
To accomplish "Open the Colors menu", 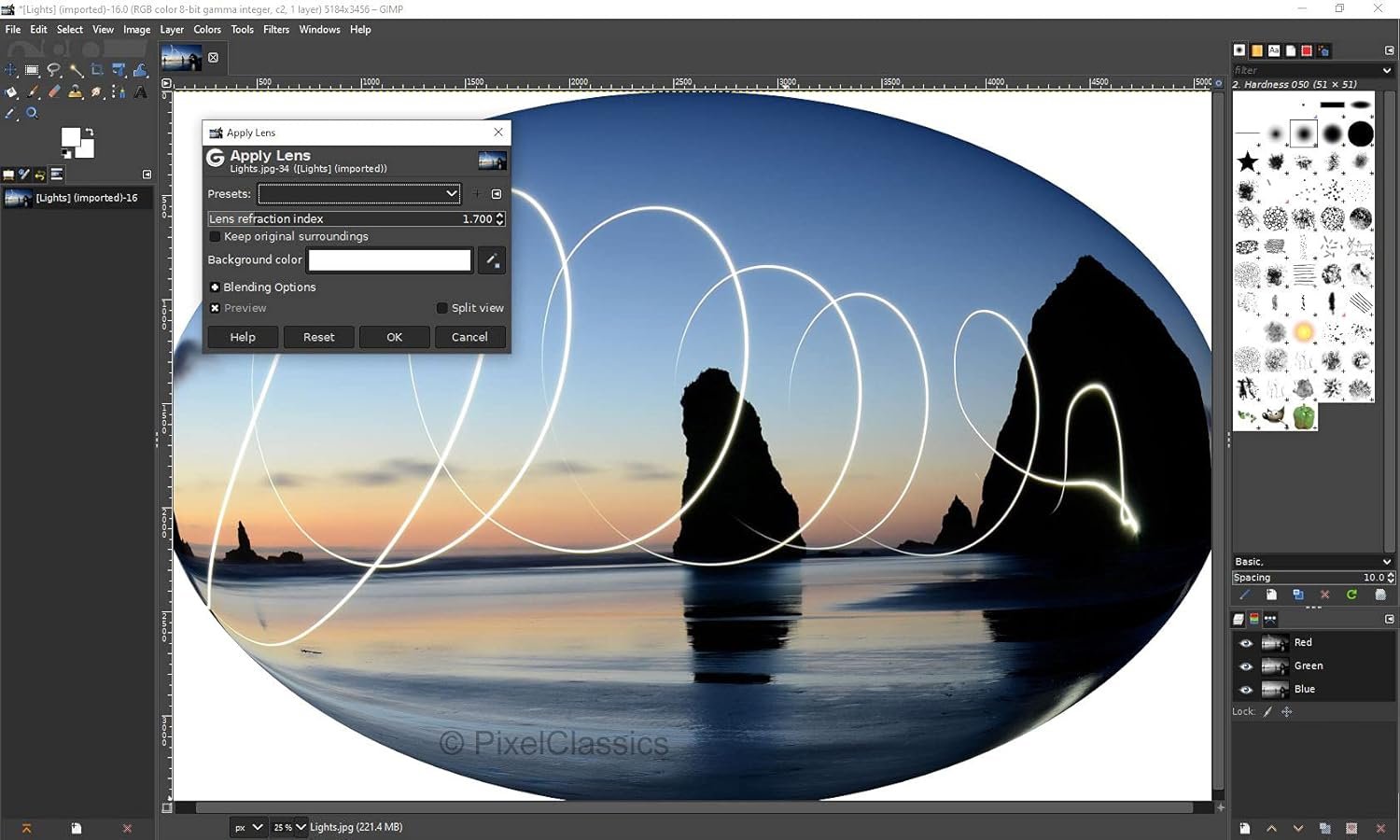I will tap(207, 30).
